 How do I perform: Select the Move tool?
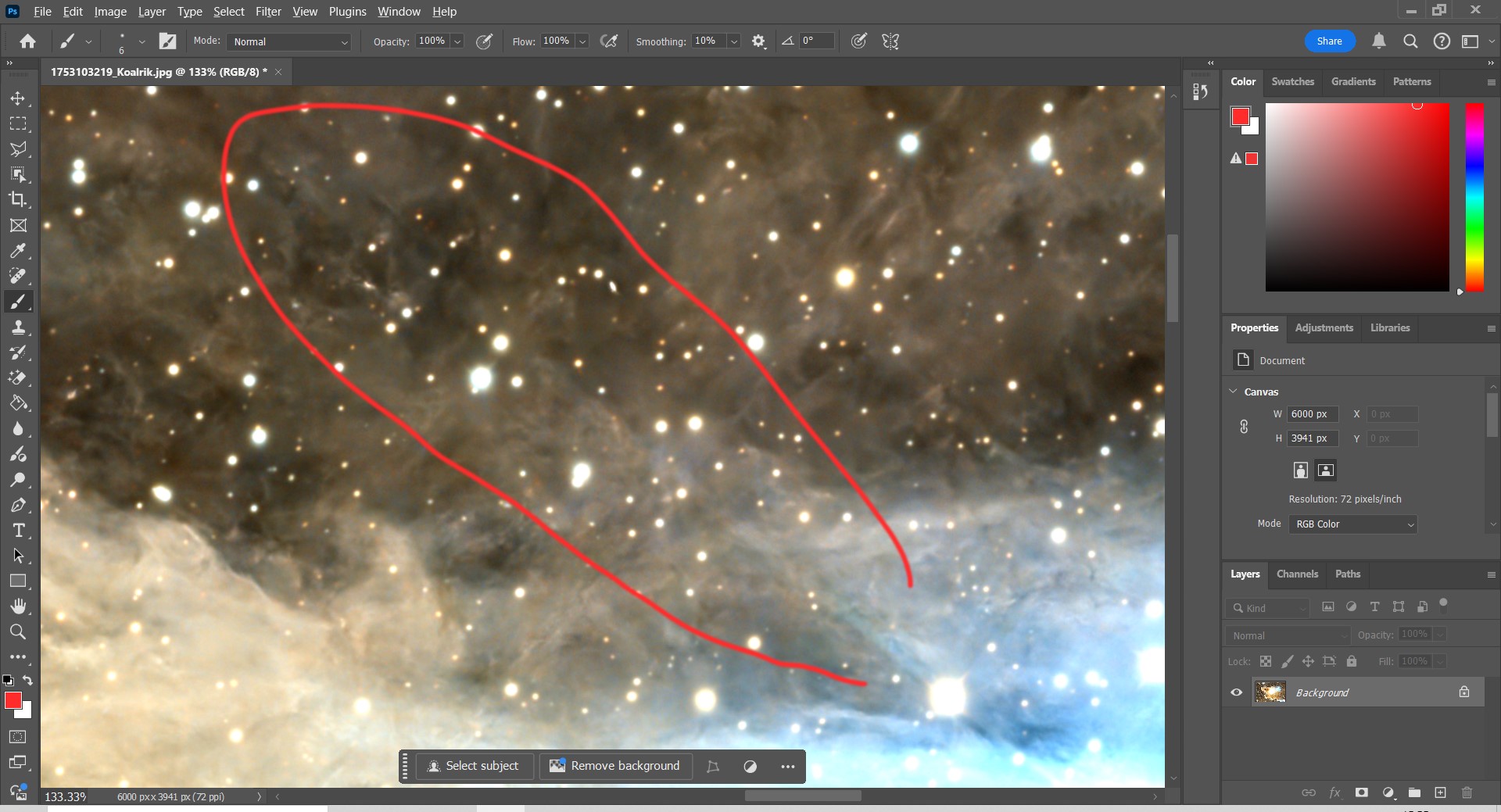pyautogui.click(x=18, y=98)
